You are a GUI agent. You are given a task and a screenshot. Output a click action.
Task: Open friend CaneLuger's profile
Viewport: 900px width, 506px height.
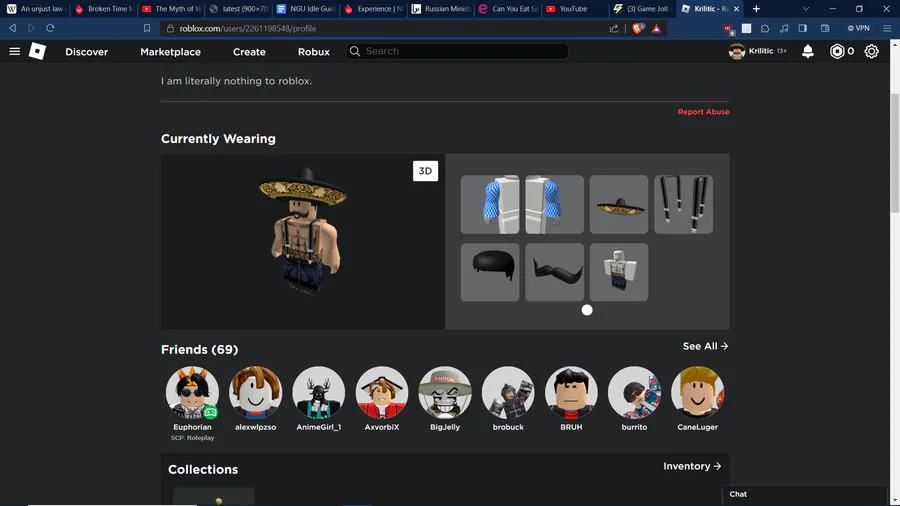click(x=697, y=392)
